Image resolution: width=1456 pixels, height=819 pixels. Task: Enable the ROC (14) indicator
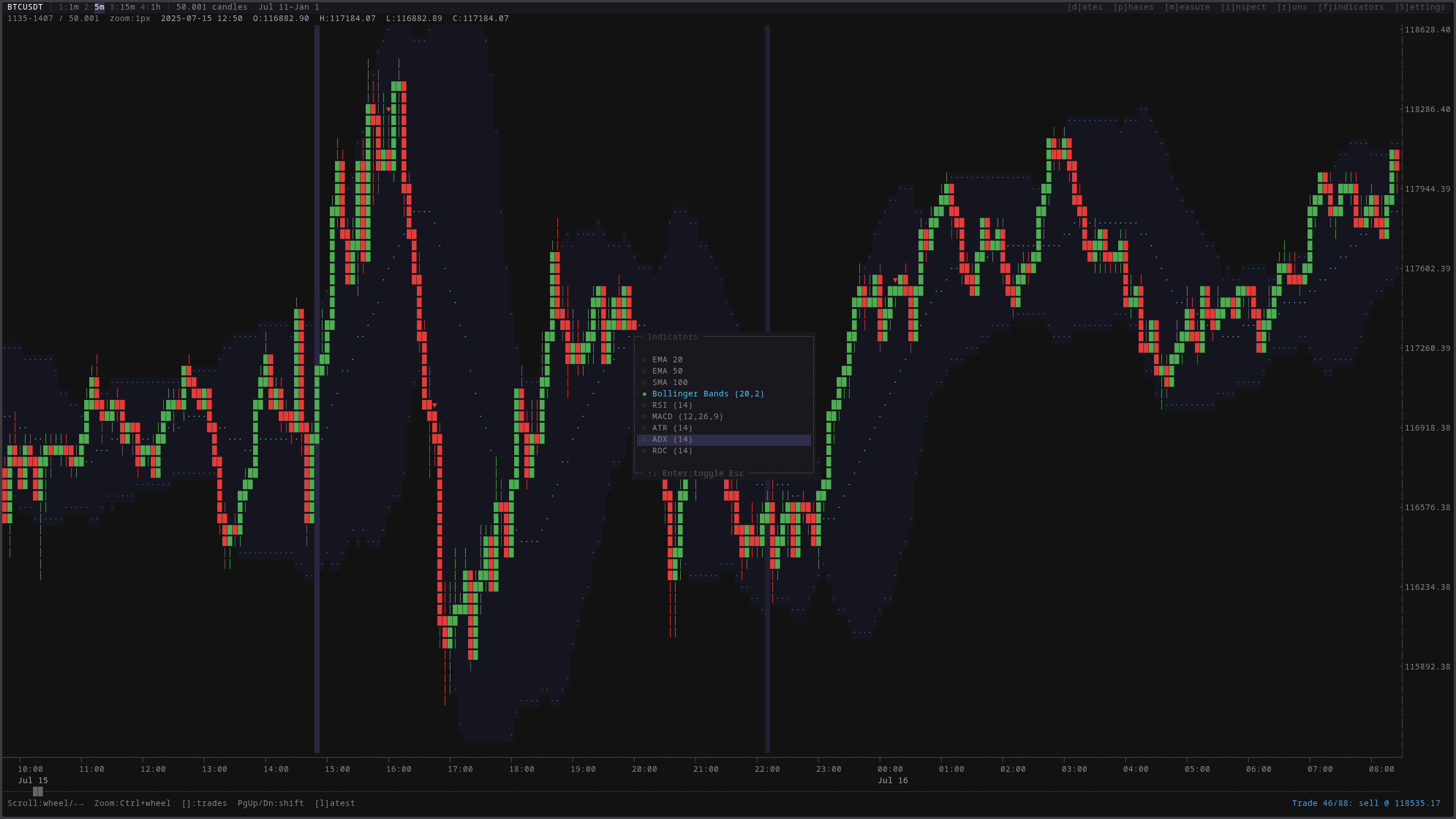point(672,450)
